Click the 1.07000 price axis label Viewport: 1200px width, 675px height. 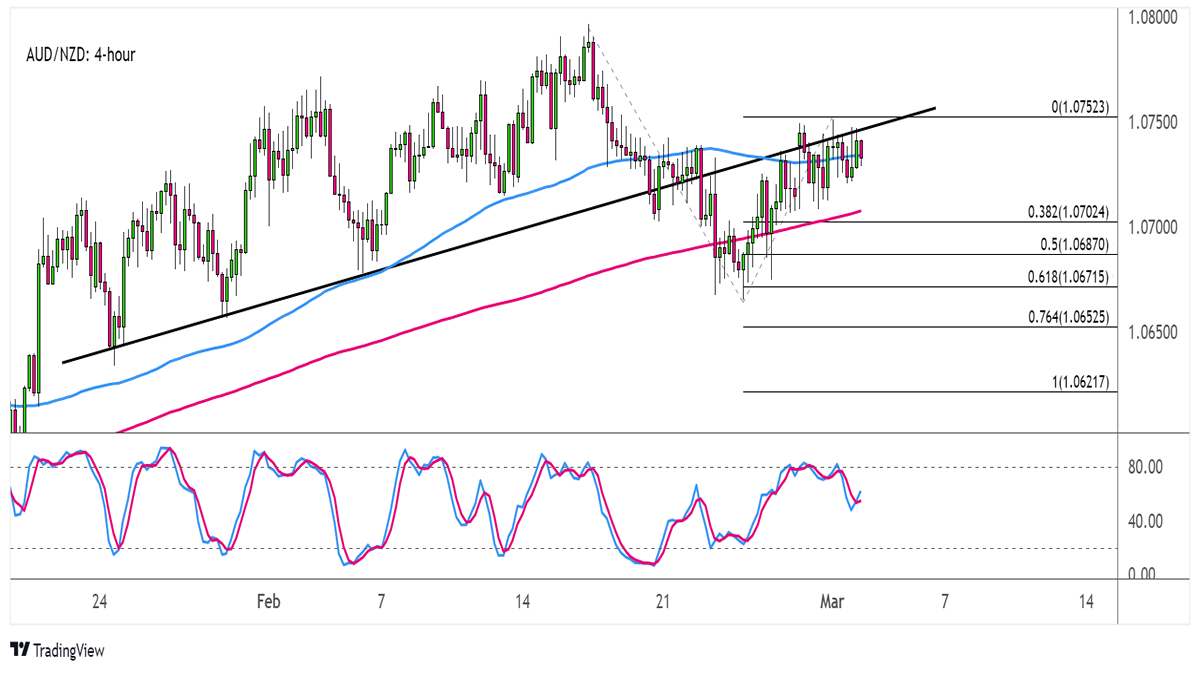(1152, 227)
